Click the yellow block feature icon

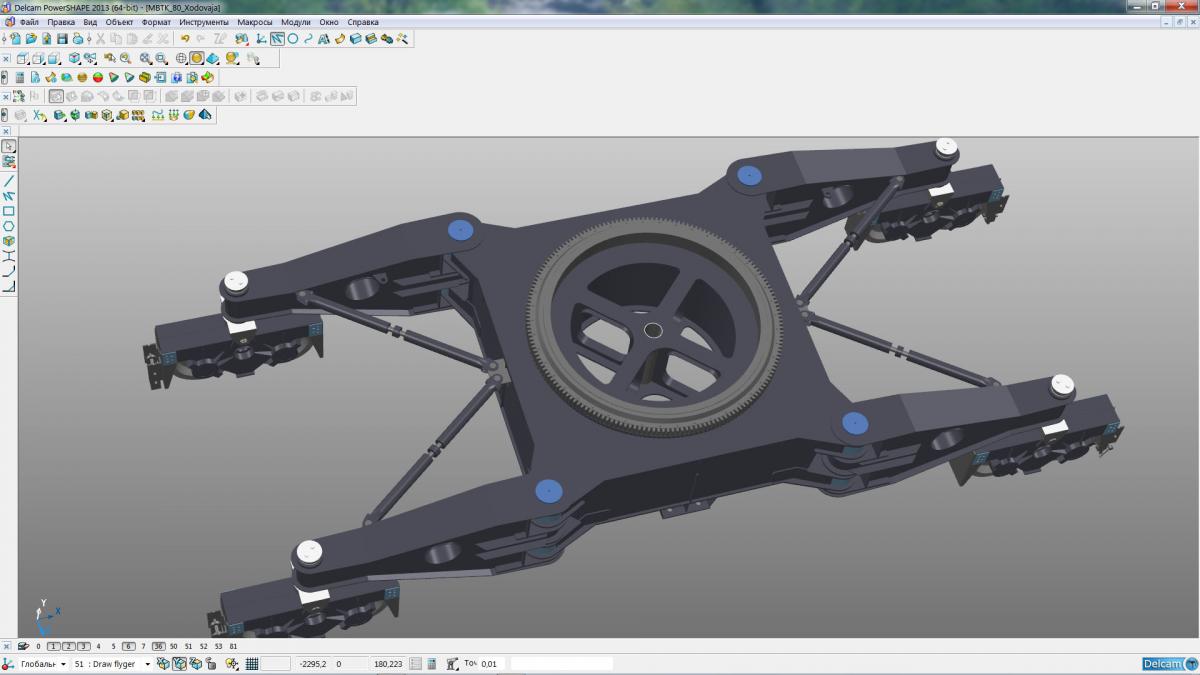(x=123, y=115)
